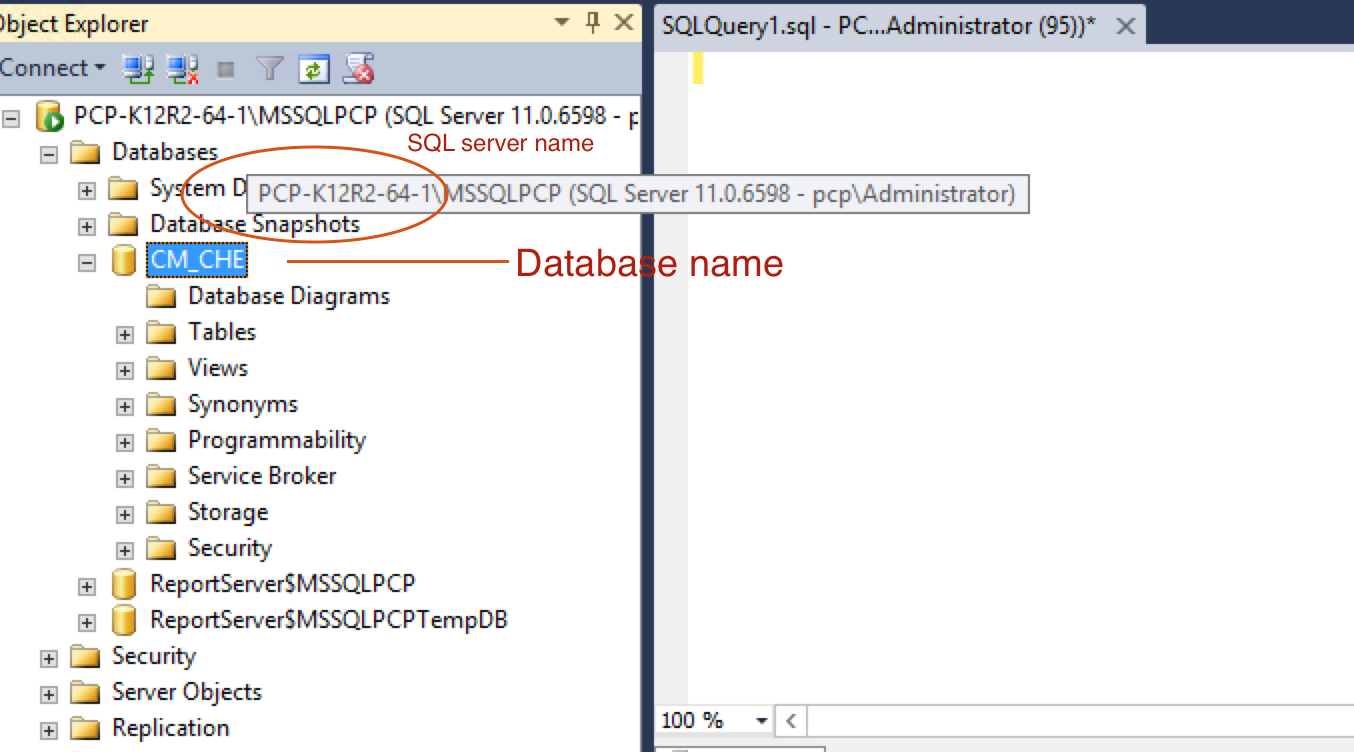Pin the Object Explorer panel

coord(595,22)
